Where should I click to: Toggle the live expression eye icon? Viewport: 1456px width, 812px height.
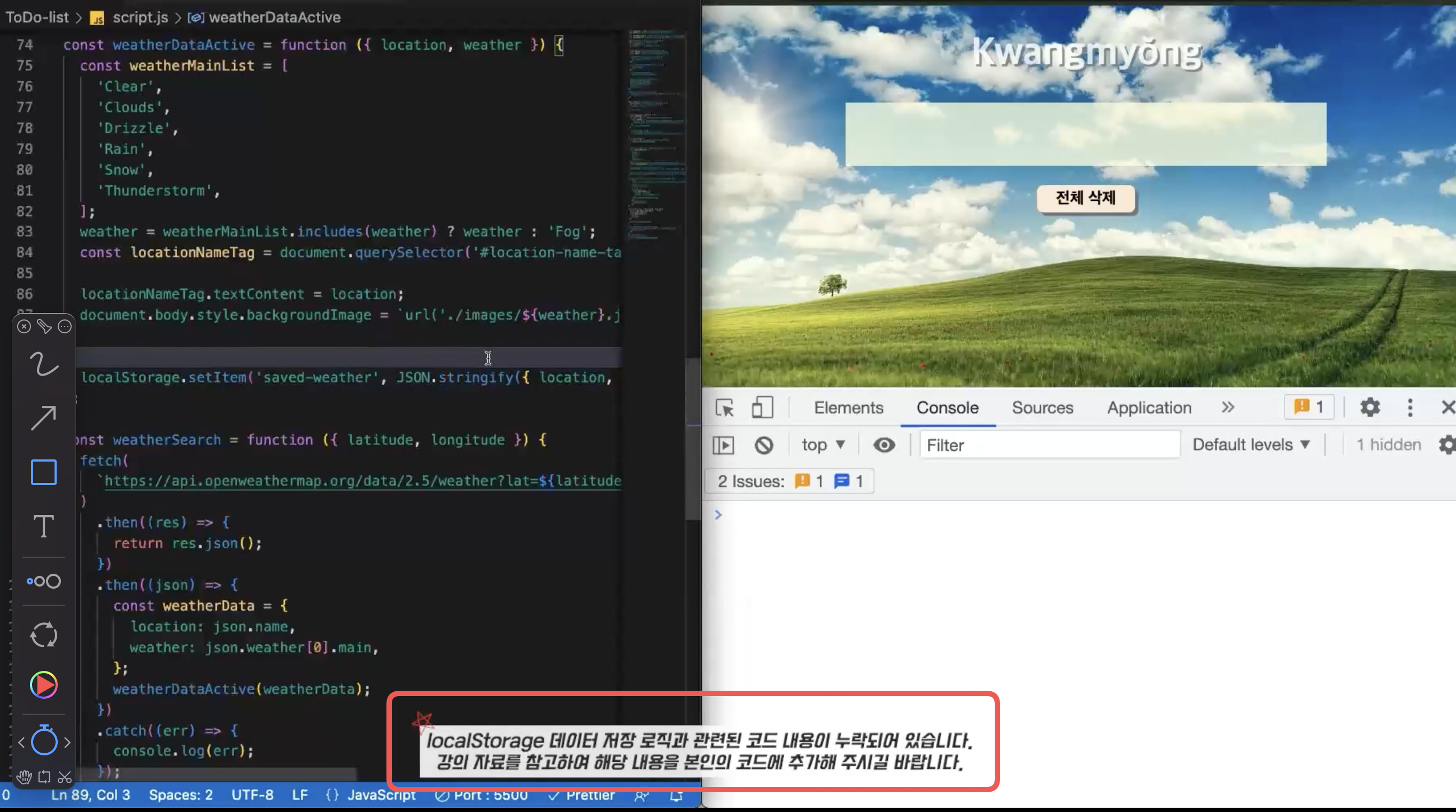click(884, 446)
